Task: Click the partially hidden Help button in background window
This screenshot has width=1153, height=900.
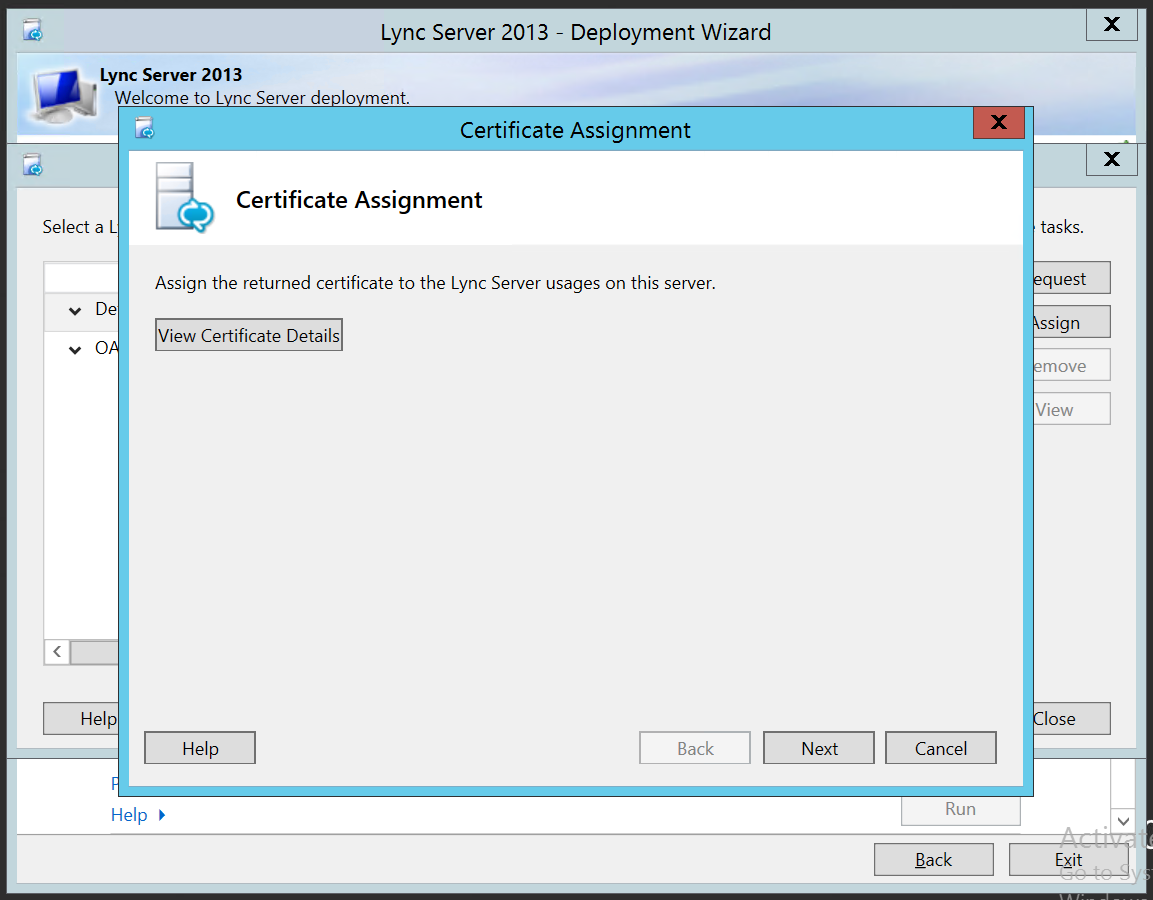Action: [81, 718]
